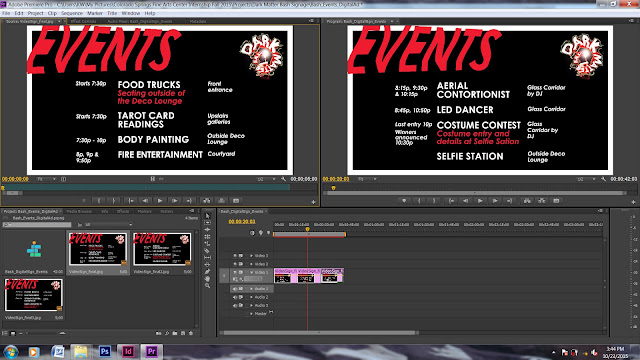Expand the Audio 3 track
The width and height of the screenshot is (640, 360).
(251, 305)
